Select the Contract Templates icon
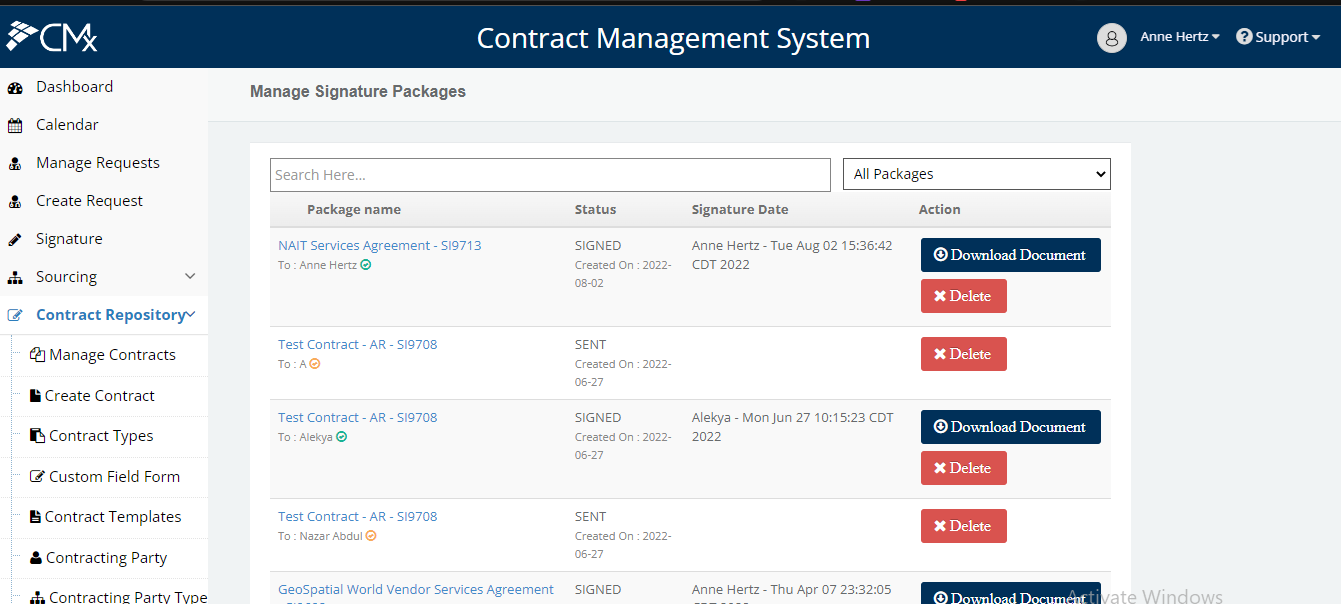 [35, 516]
